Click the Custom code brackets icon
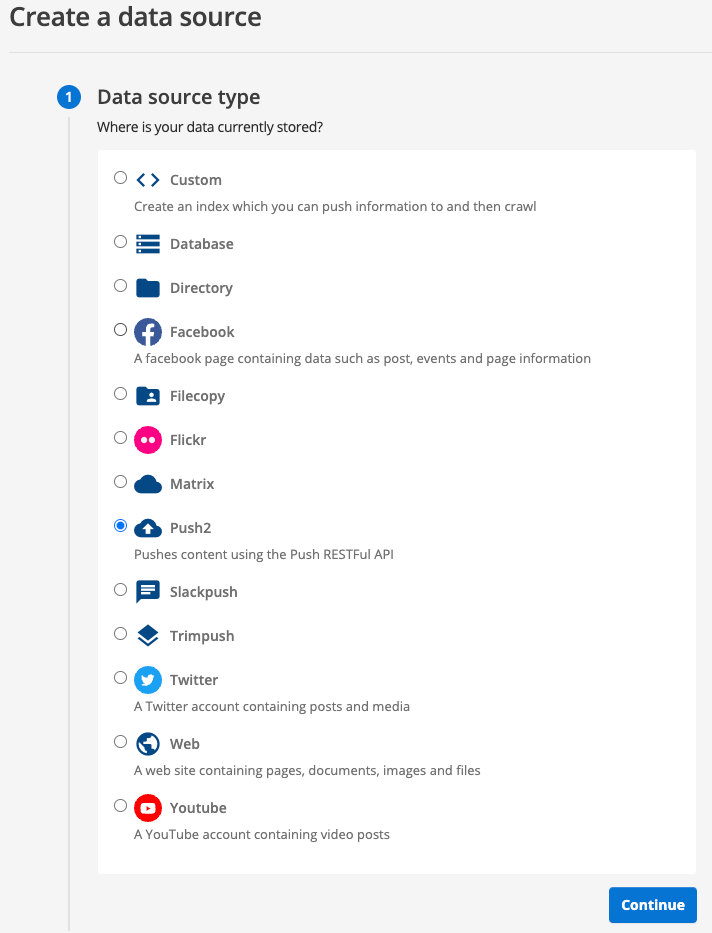 click(x=146, y=178)
